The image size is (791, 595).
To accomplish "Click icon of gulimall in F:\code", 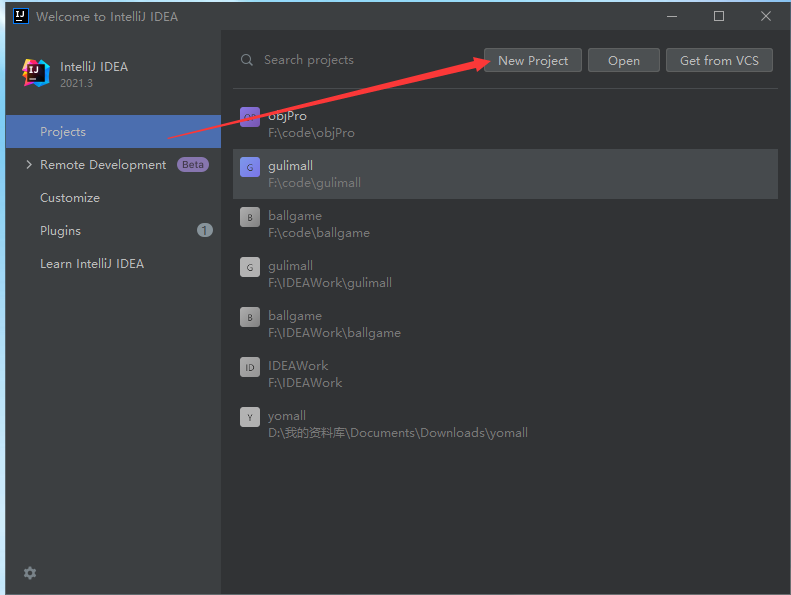I will 250,167.
